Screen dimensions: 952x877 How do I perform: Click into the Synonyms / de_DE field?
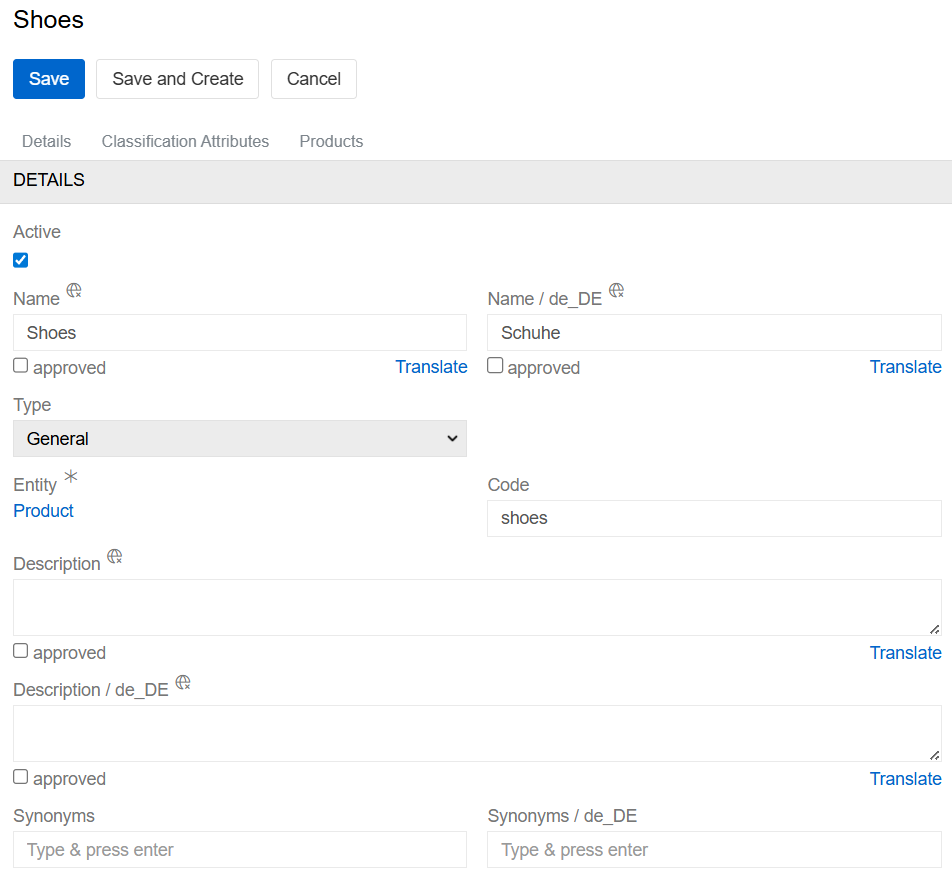click(714, 850)
